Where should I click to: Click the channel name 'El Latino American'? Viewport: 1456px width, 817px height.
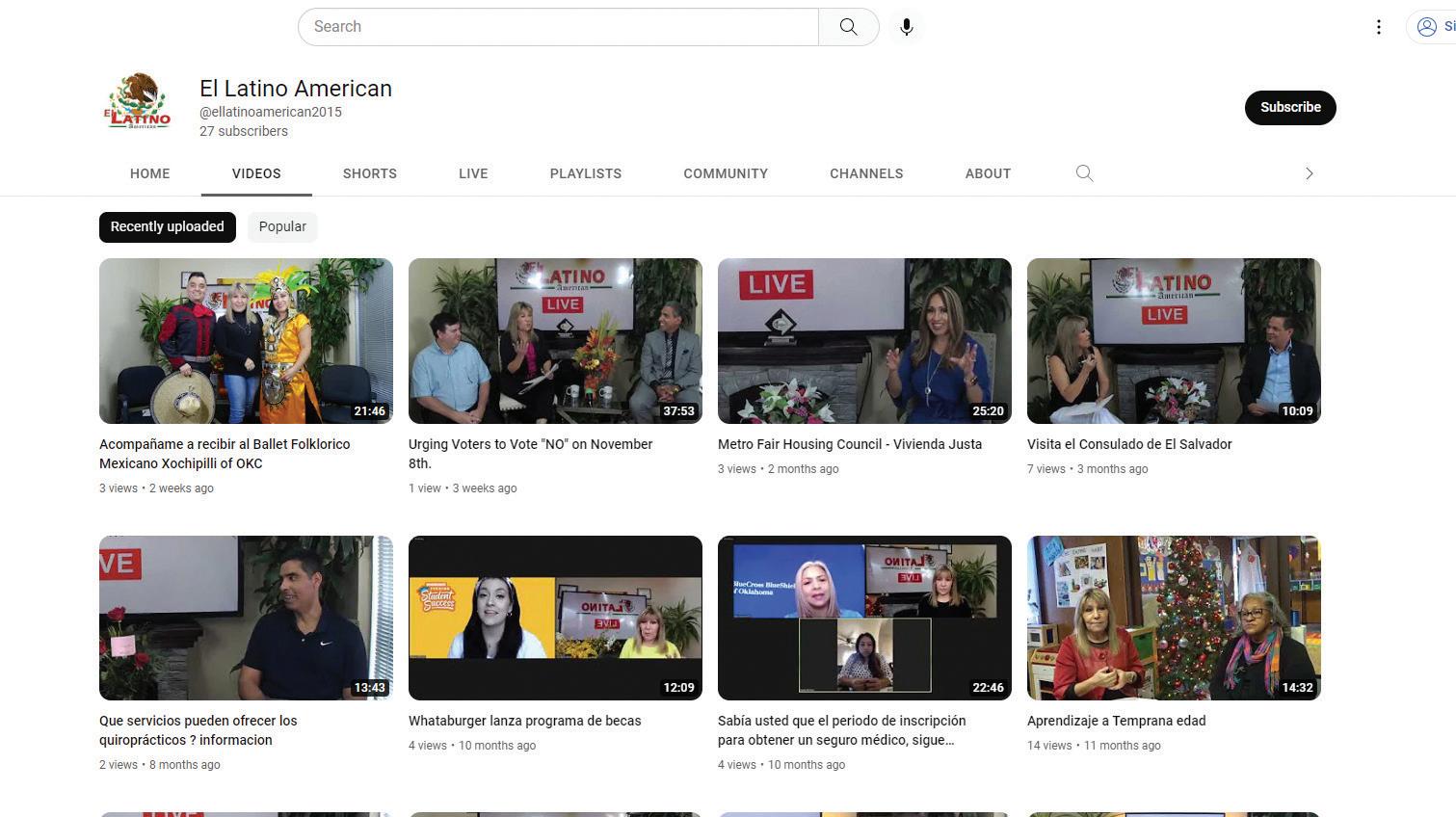pyautogui.click(x=296, y=89)
